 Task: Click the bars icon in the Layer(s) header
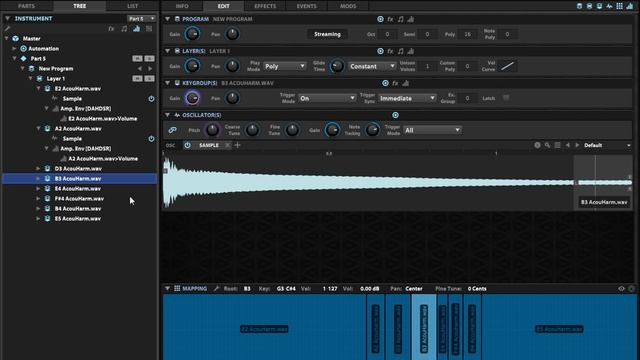(x=411, y=51)
